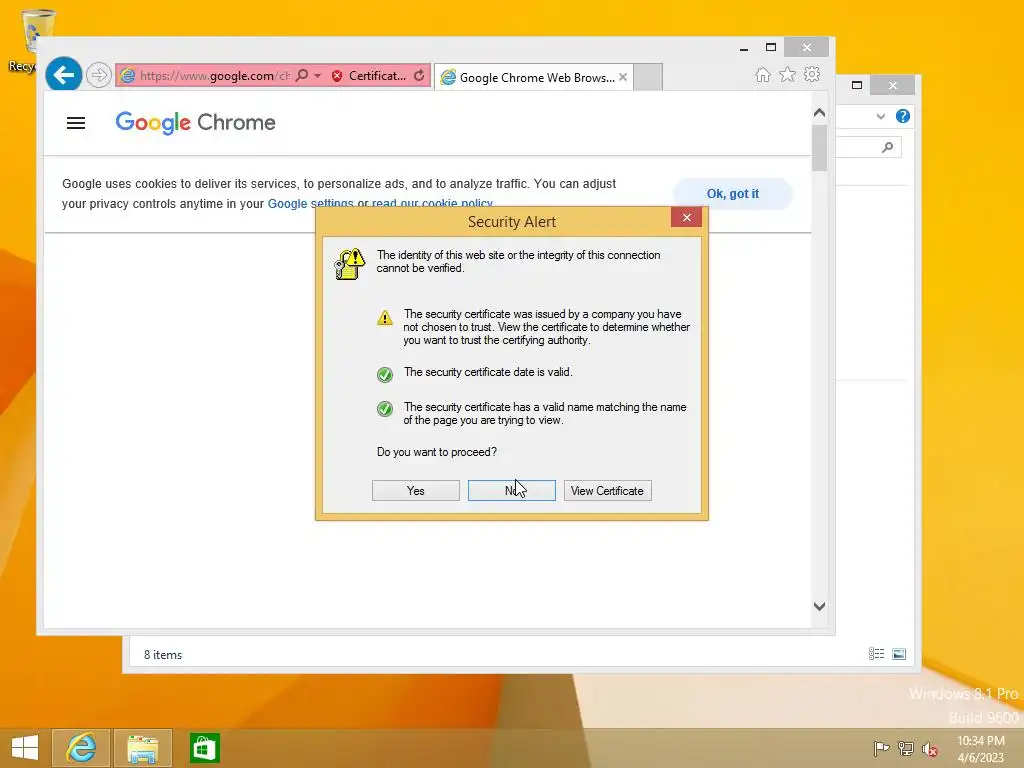This screenshot has width=1024, height=768.
Task: Open Windows Store from taskbar
Action: 204,748
